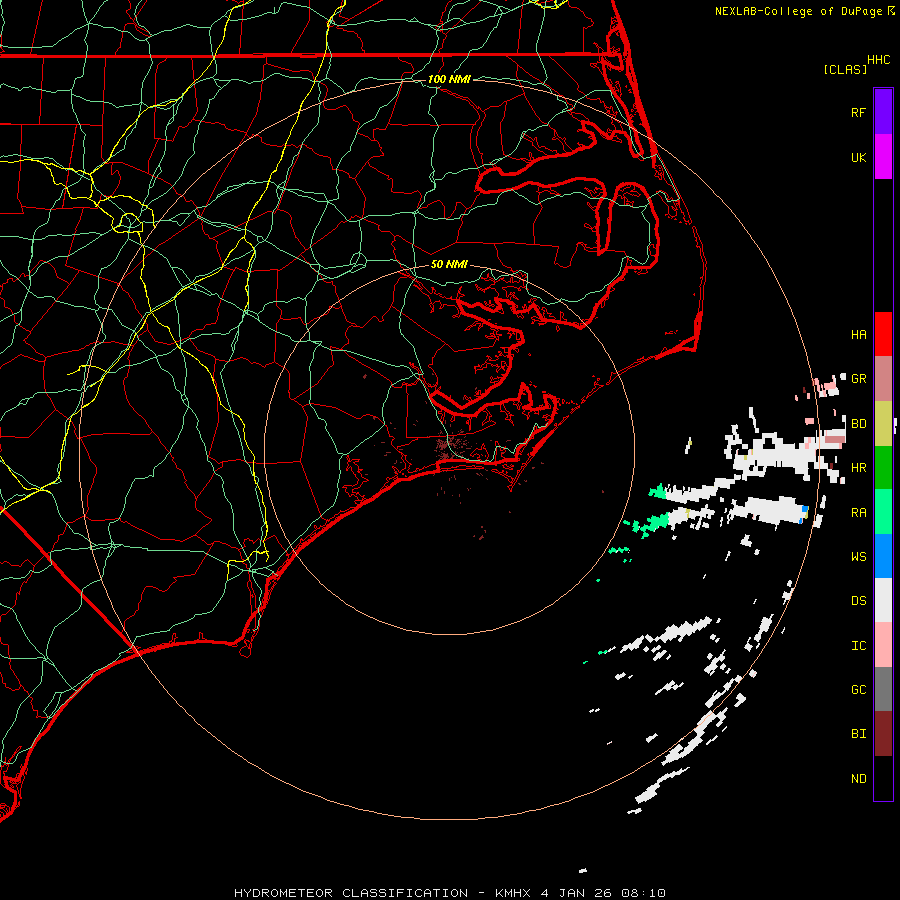Click the "HHC" product code text

879,60
